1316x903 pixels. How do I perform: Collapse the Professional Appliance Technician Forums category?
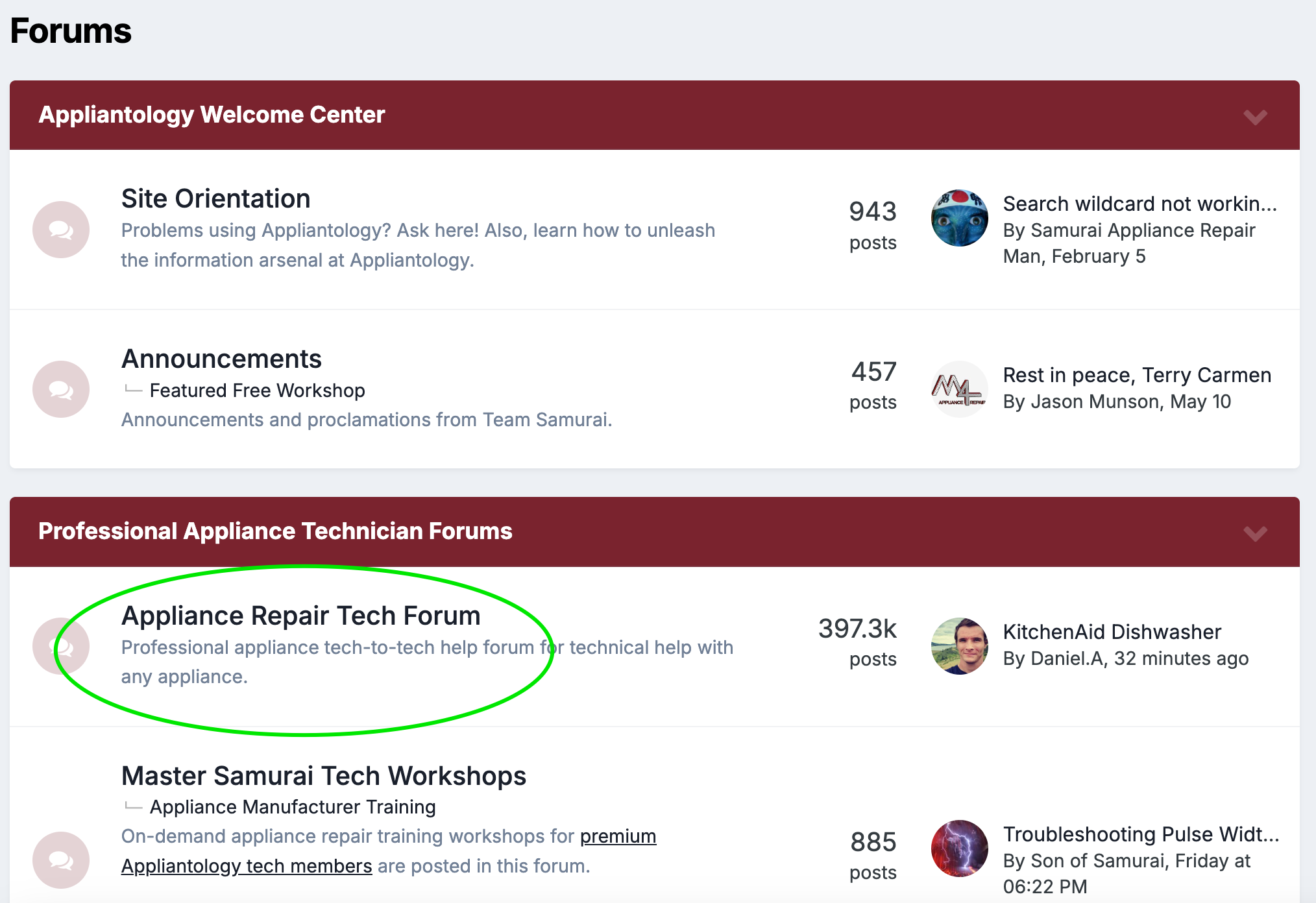(1255, 533)
